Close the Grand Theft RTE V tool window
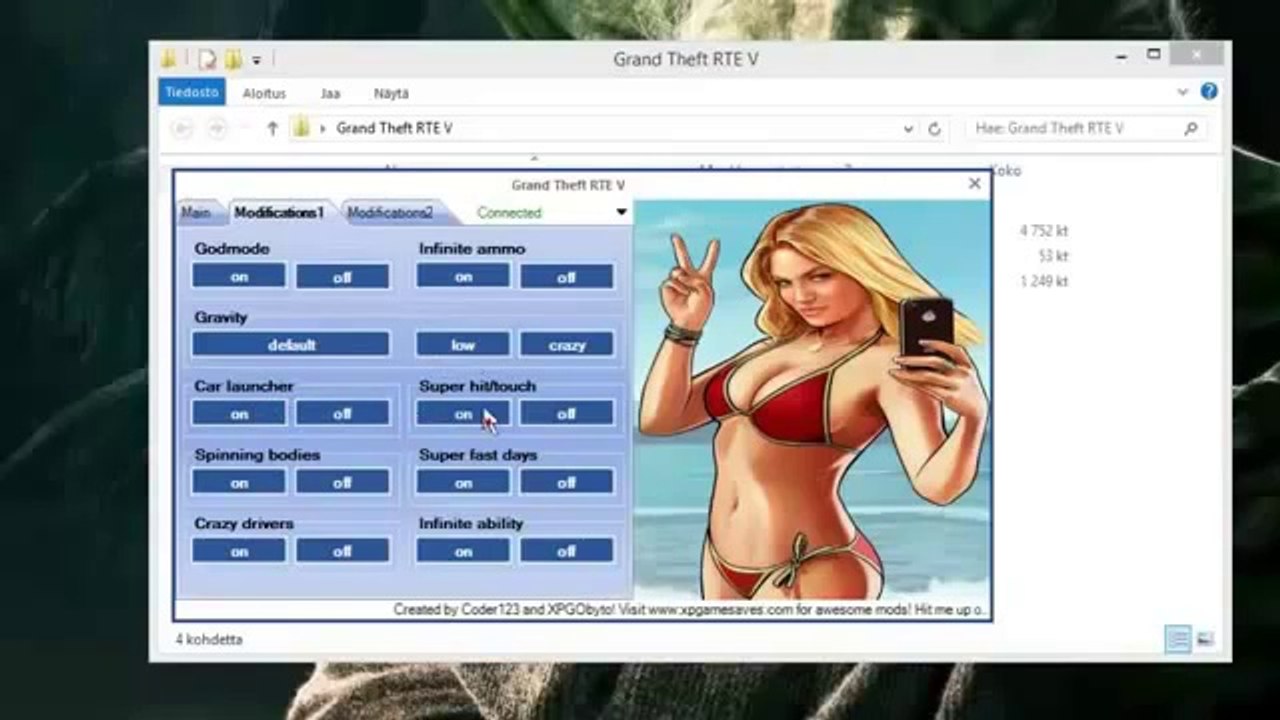Screen dimensions: 1280x720 [x=975, y=184]
